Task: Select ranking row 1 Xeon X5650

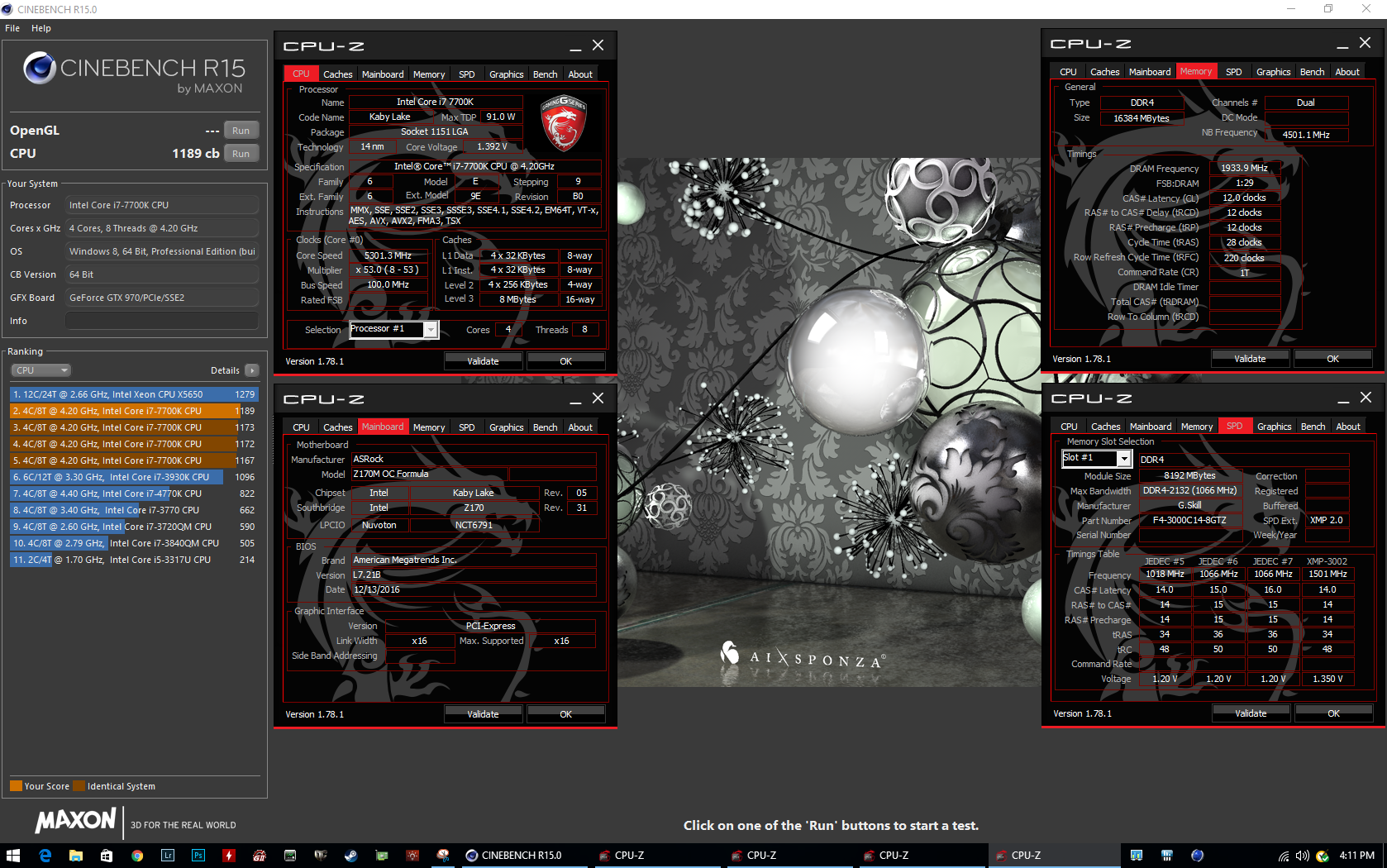Action: tap(134, 394)
